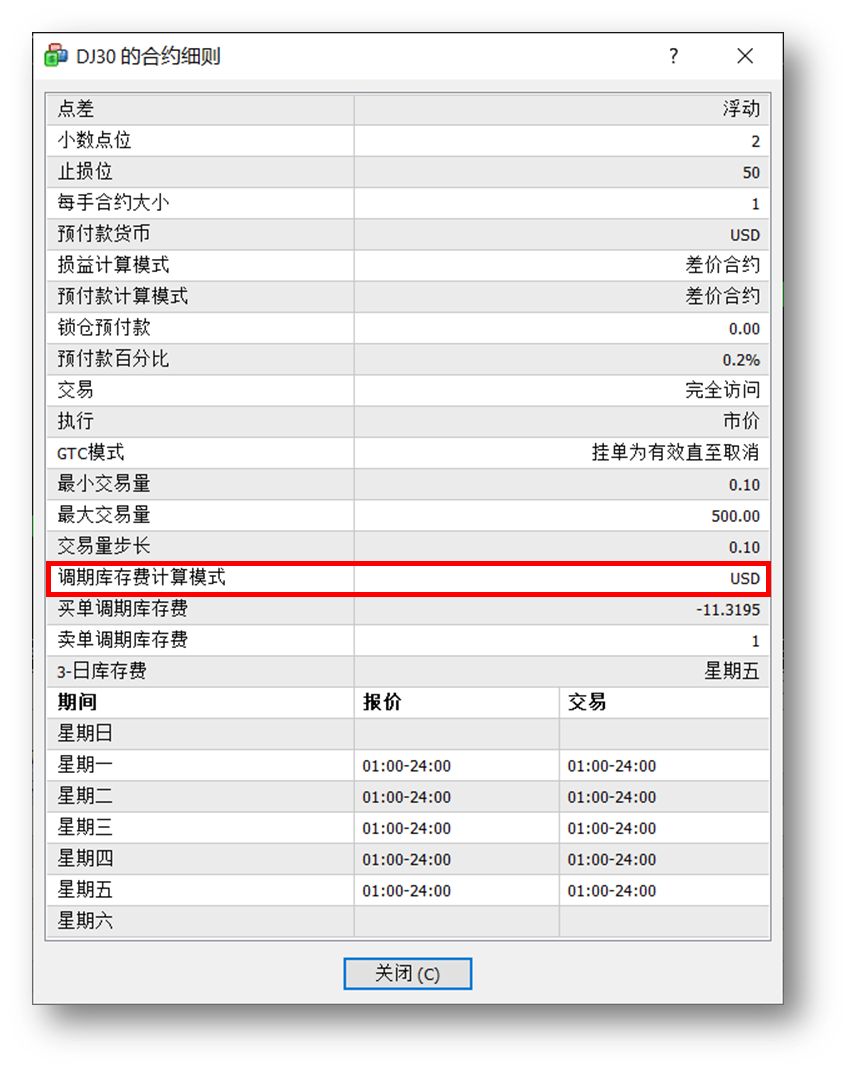Viewport: 849px width, 1070px height.
Task: Click the 交易 column header in sessions table
Action: [x=587, y=702]
